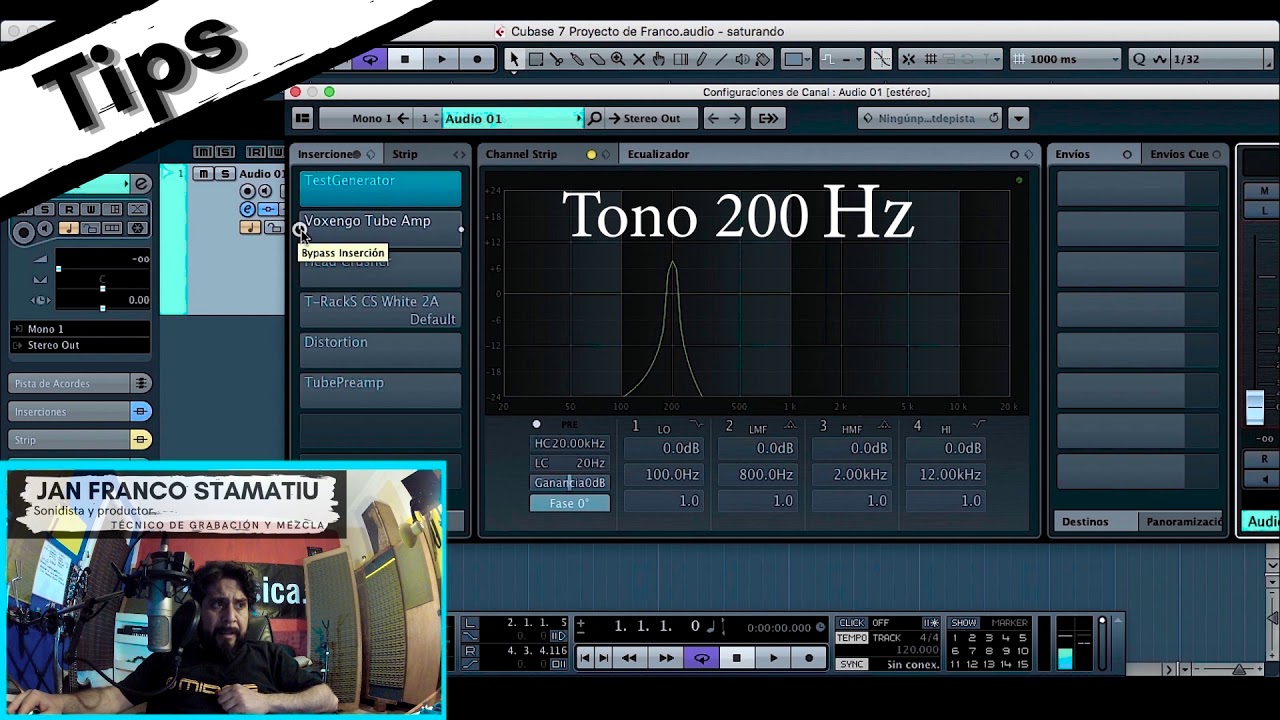Image resolution: width=1280 pixels, height=720 pixels.
Task: Bypass the Voxengo Tube Amp insert
Action: click(300, 229)
